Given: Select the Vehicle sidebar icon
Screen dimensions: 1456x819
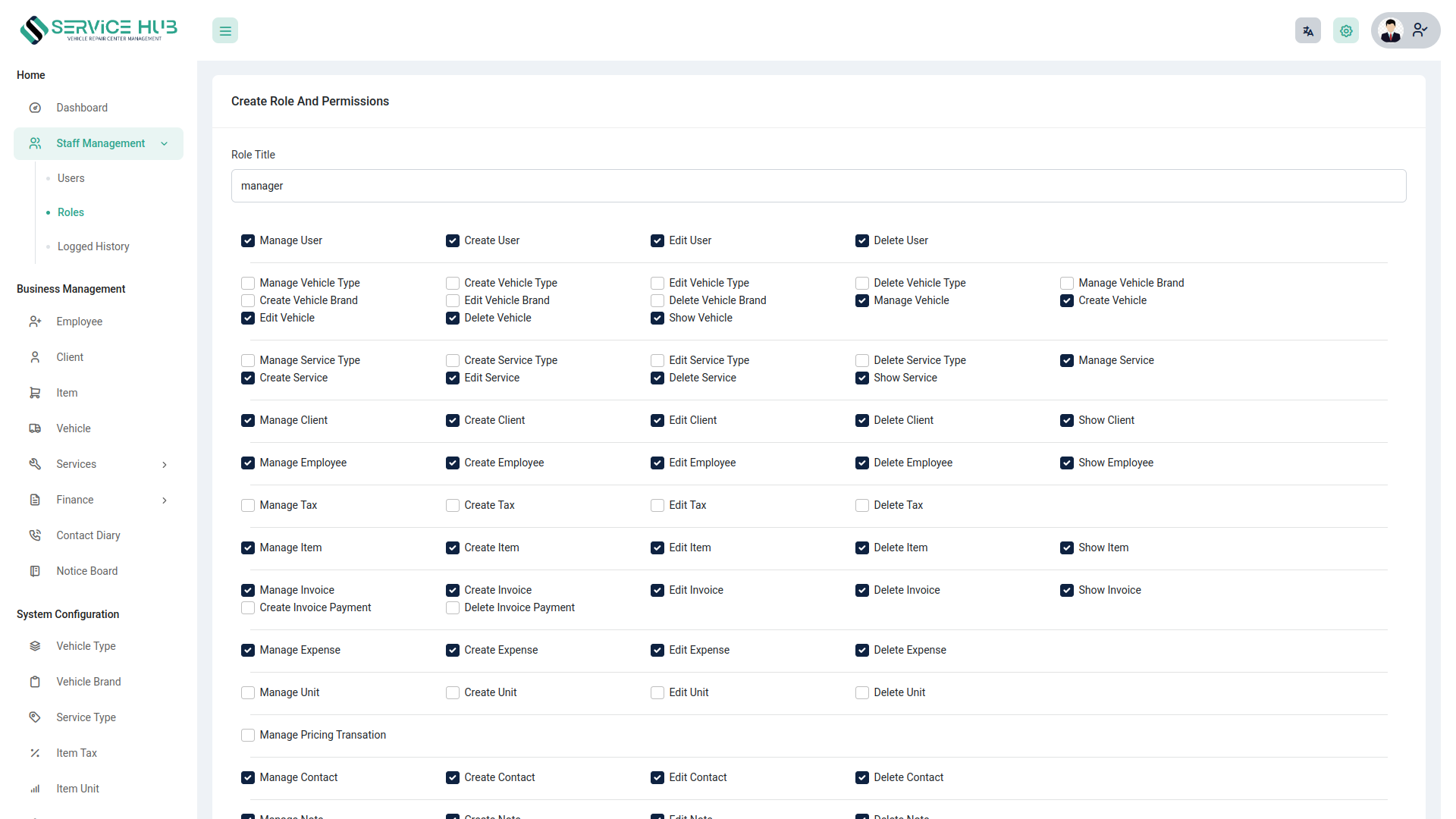Looking at the screenshot, I should point(35,428).
